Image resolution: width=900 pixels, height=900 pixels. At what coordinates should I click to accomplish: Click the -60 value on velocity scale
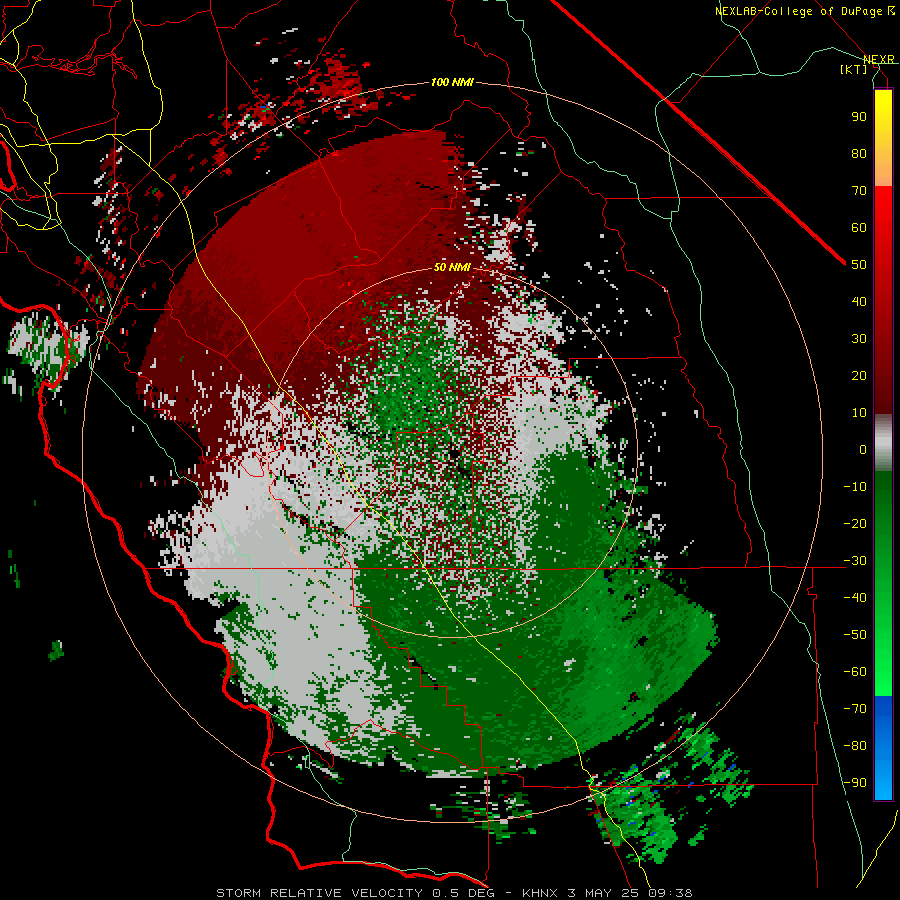855,672
